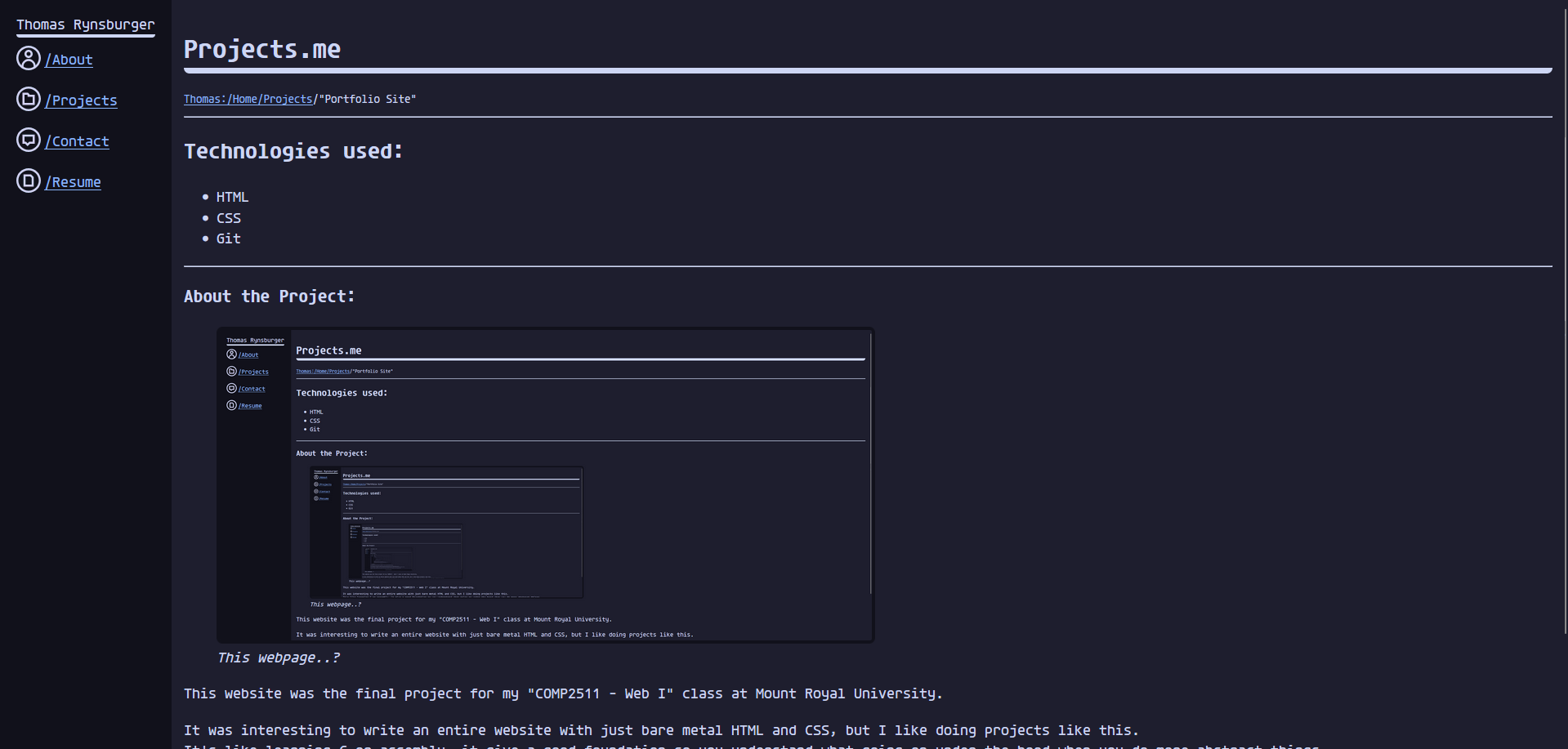
Task: Click the document icon beside /Resume
Action: [29, 181]
